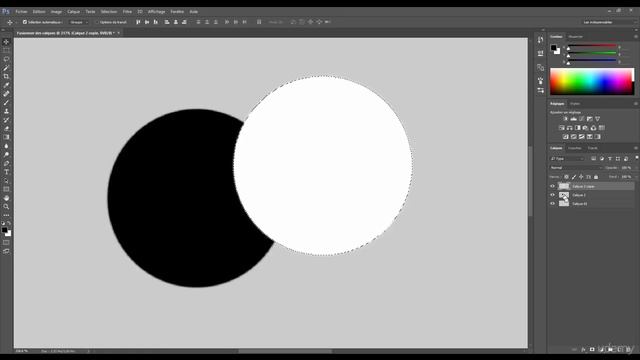This screenshot has width=640, height=360.
Task: Filter layers by type layers T icon
Action: [x=610, y=159]
